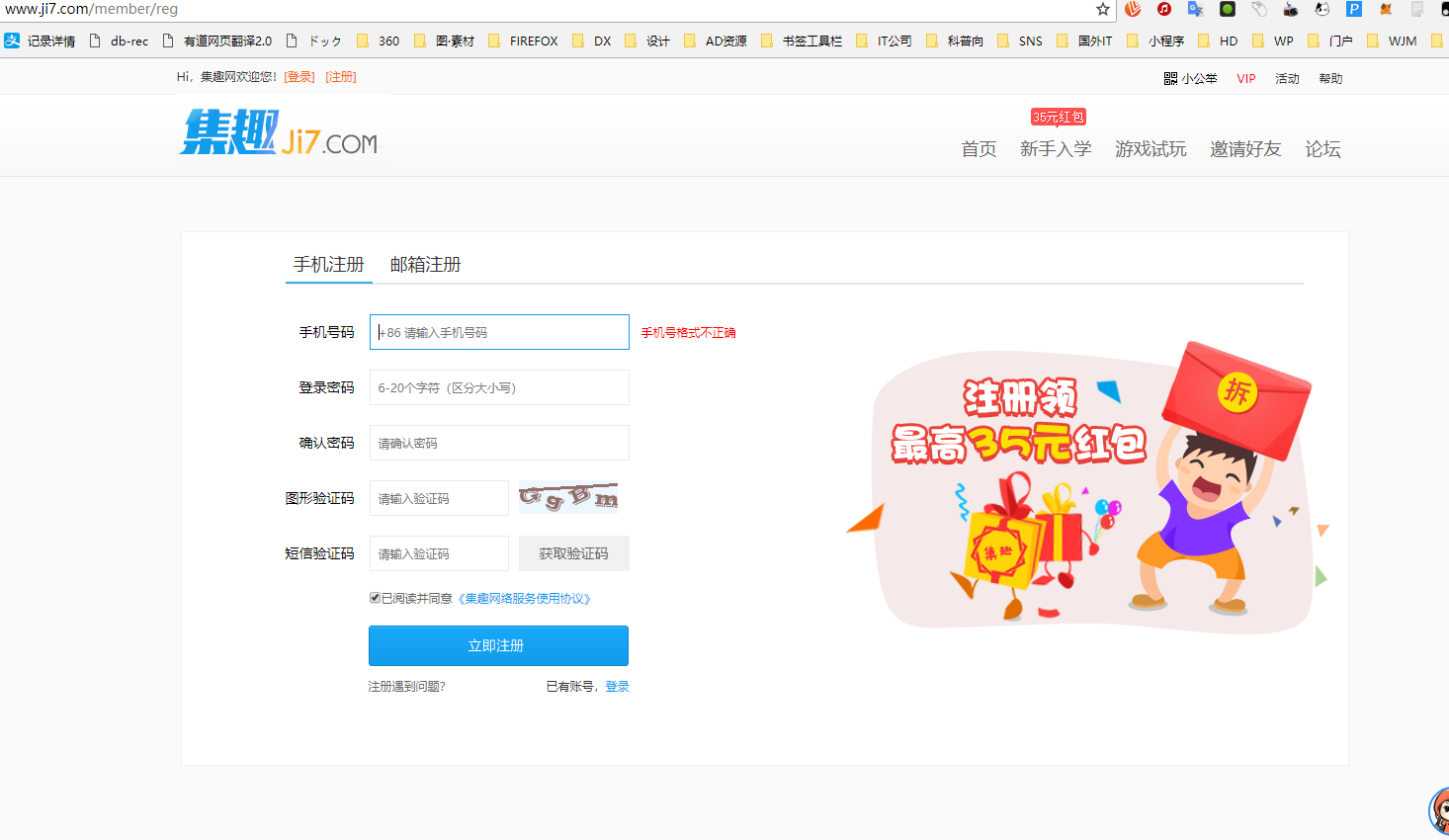This screenshot has height=840, width=1449.
Task: Click the captcha image to refresh
Action: coord(569,497)
